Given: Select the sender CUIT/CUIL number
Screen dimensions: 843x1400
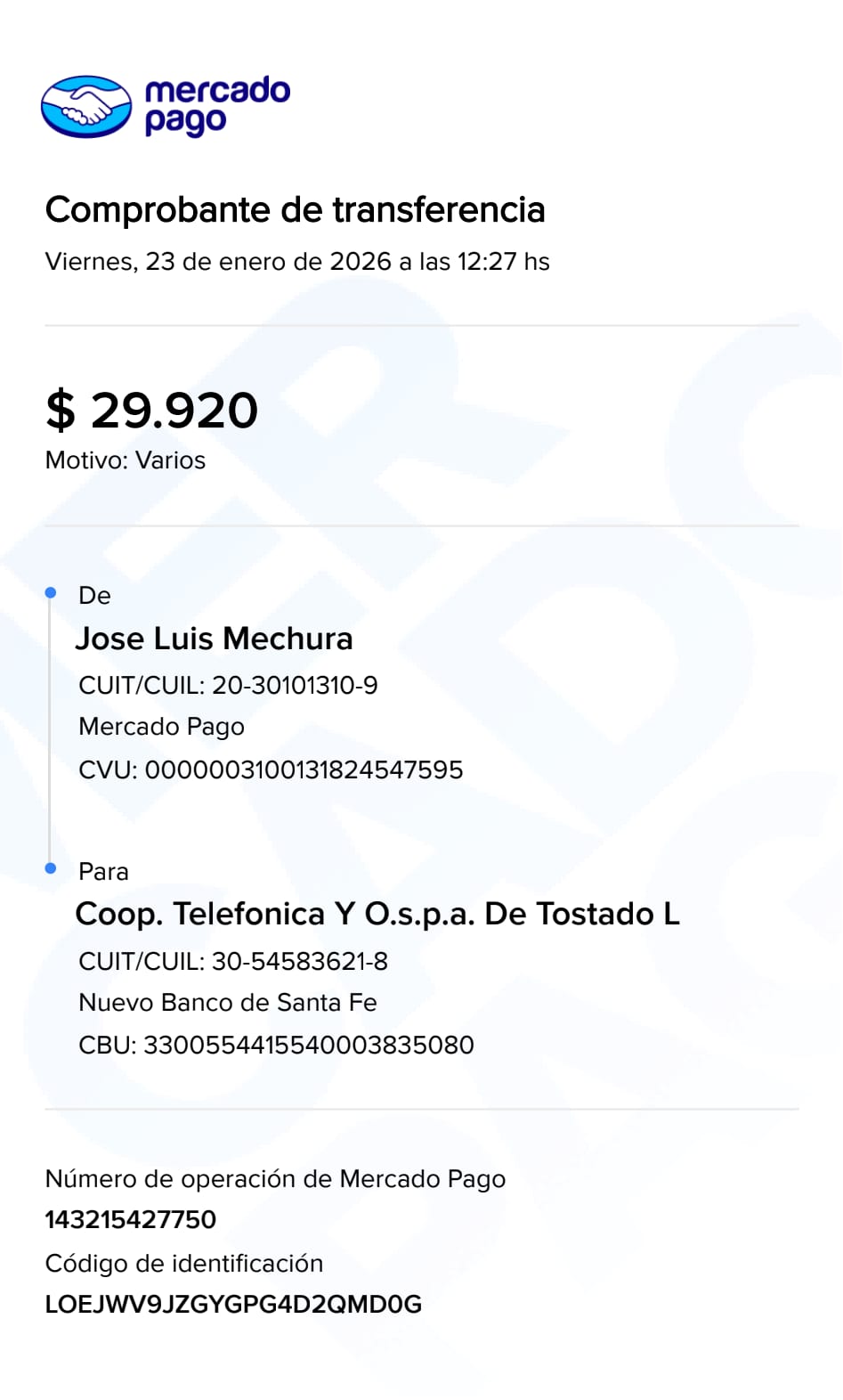Looking at the screenshot, I should click(x=295, y=686).
